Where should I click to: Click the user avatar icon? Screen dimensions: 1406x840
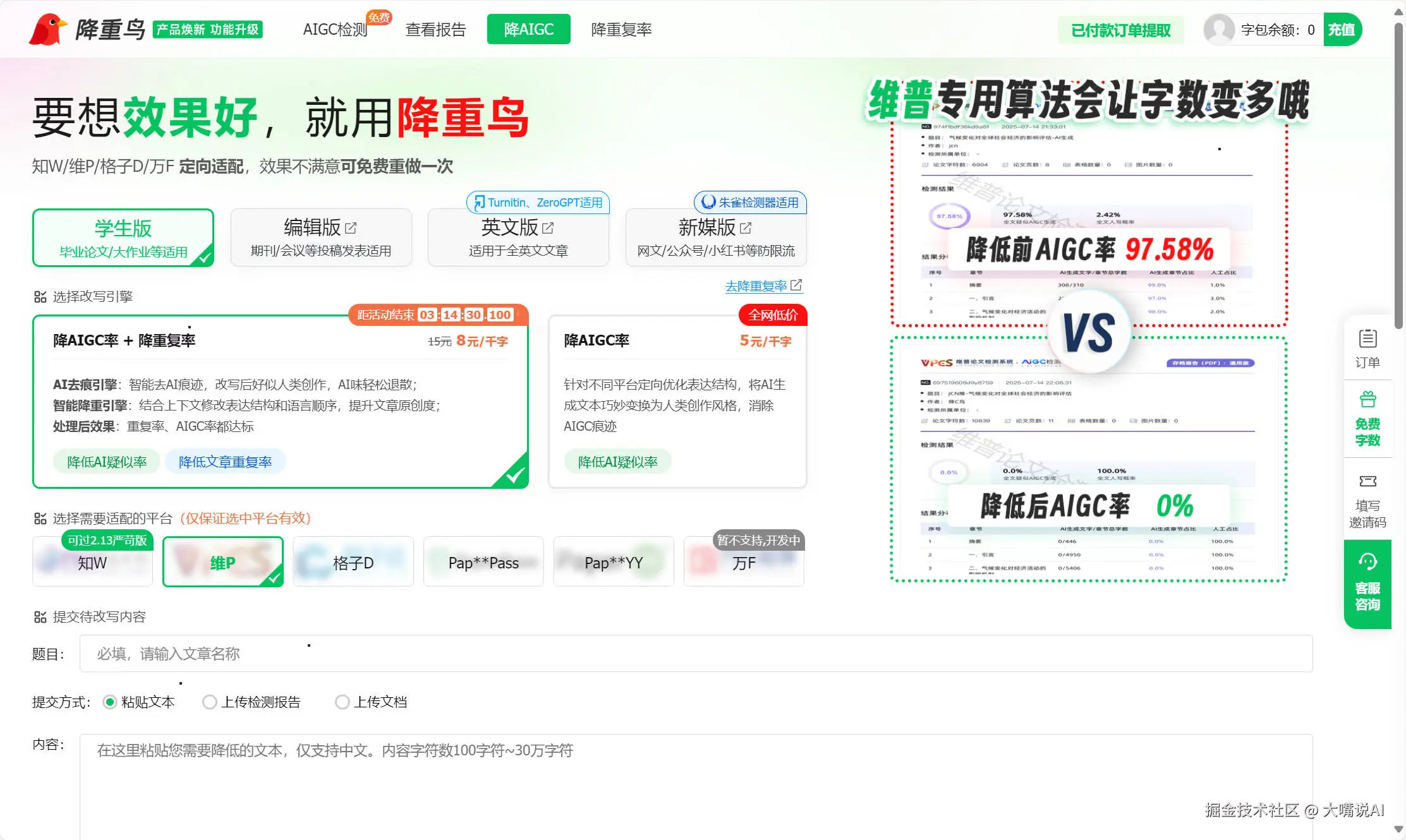coord(1218,30)
